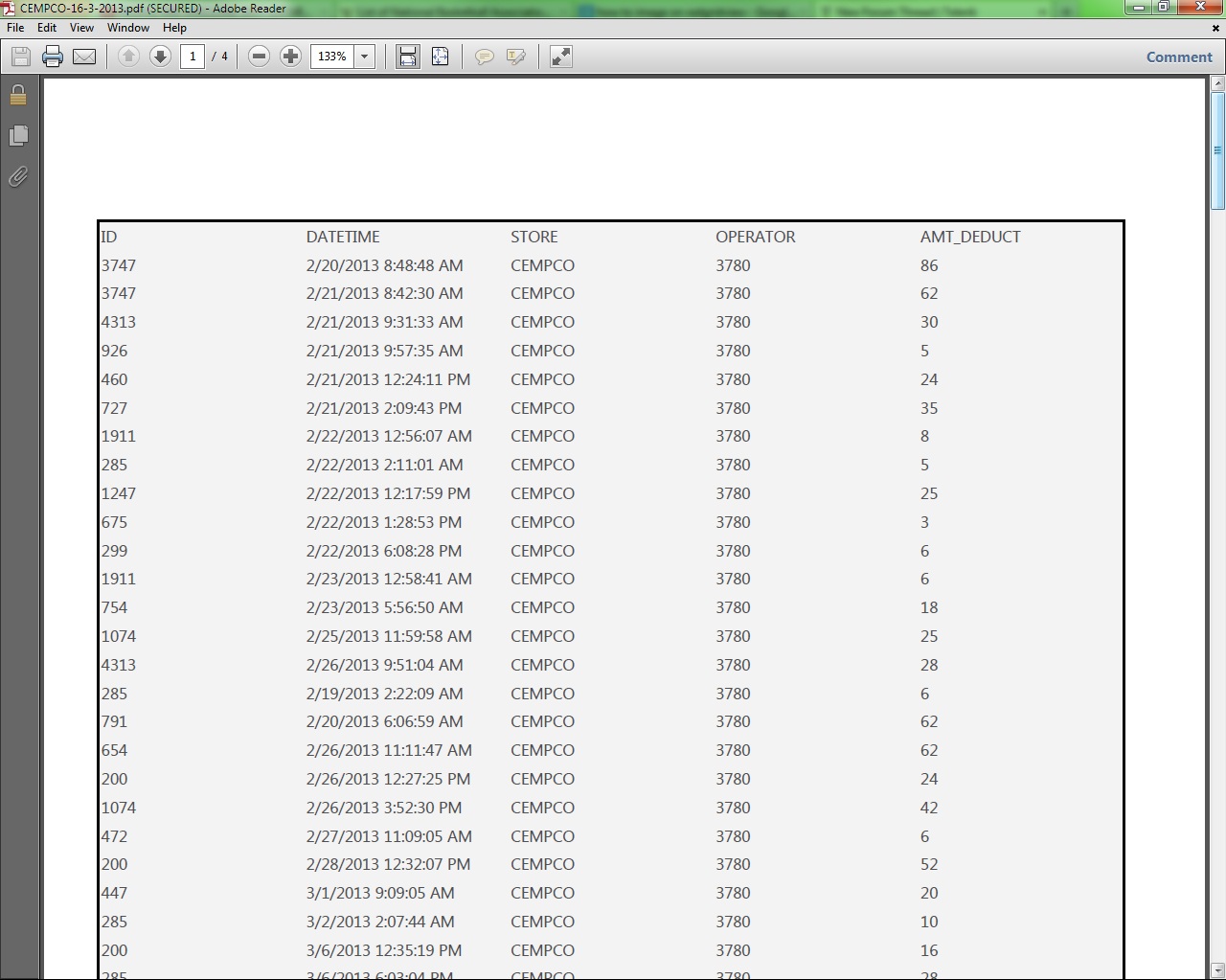Click the CEMPCO store cell in 3/1/2013 row
Screen dimensions: 1226x980
(x=542, y=893)
